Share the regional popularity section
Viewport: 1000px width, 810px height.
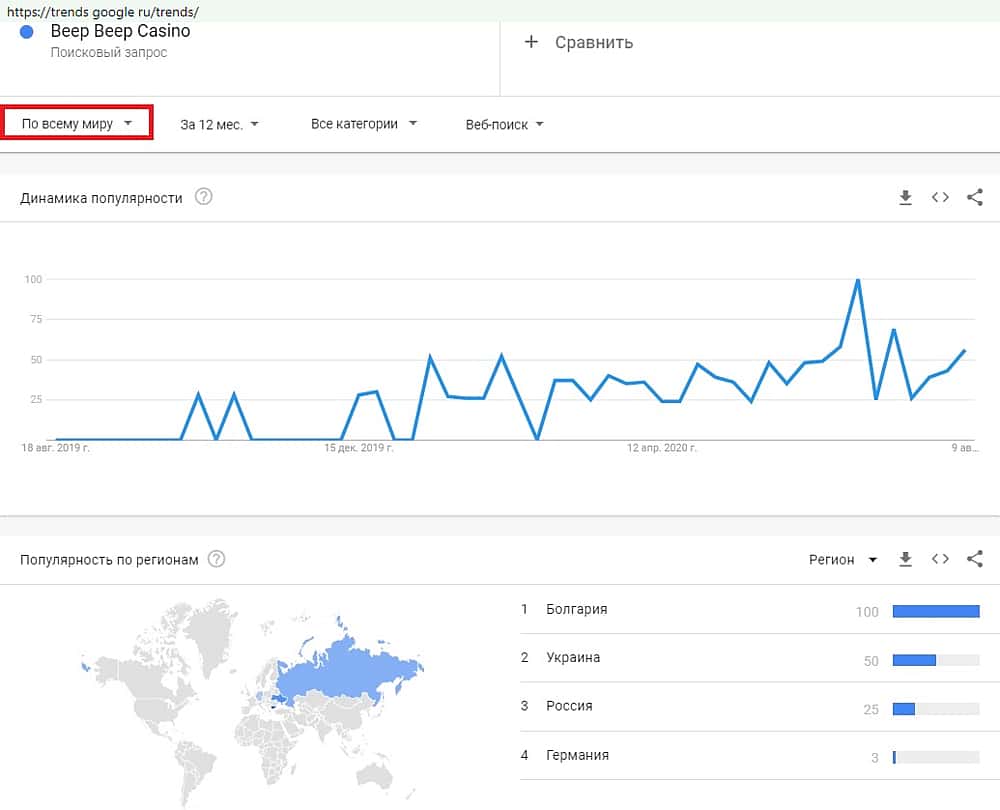(975, 559)
